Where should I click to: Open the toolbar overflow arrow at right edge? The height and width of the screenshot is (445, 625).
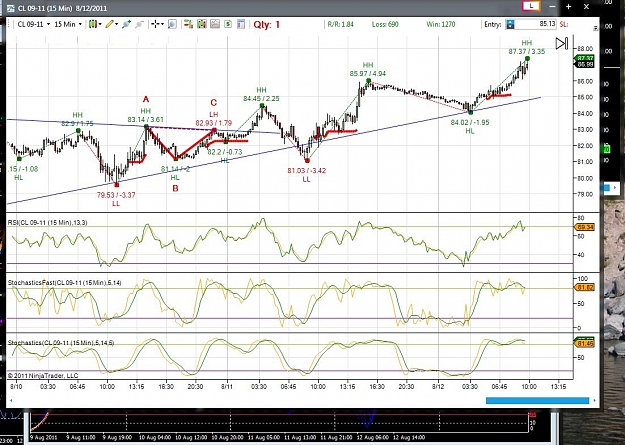596,28
